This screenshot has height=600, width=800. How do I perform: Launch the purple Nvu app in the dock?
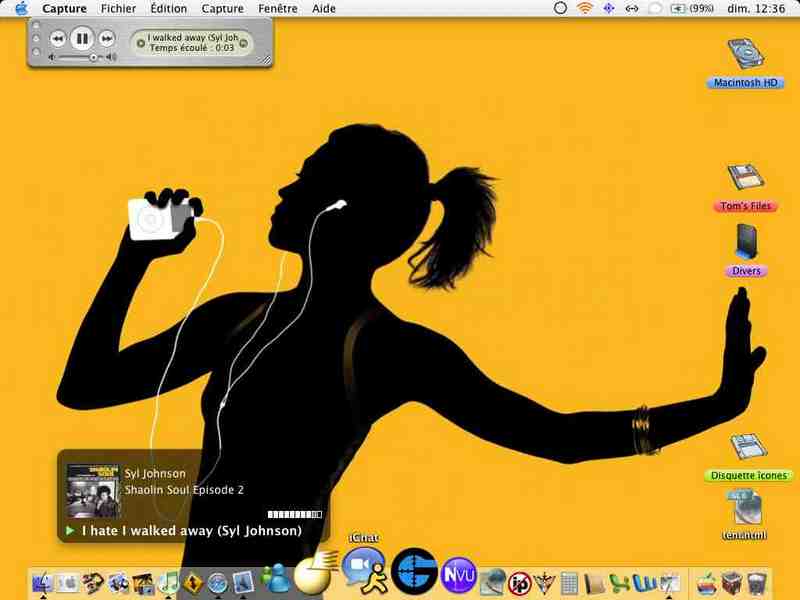tap(459, 576)
